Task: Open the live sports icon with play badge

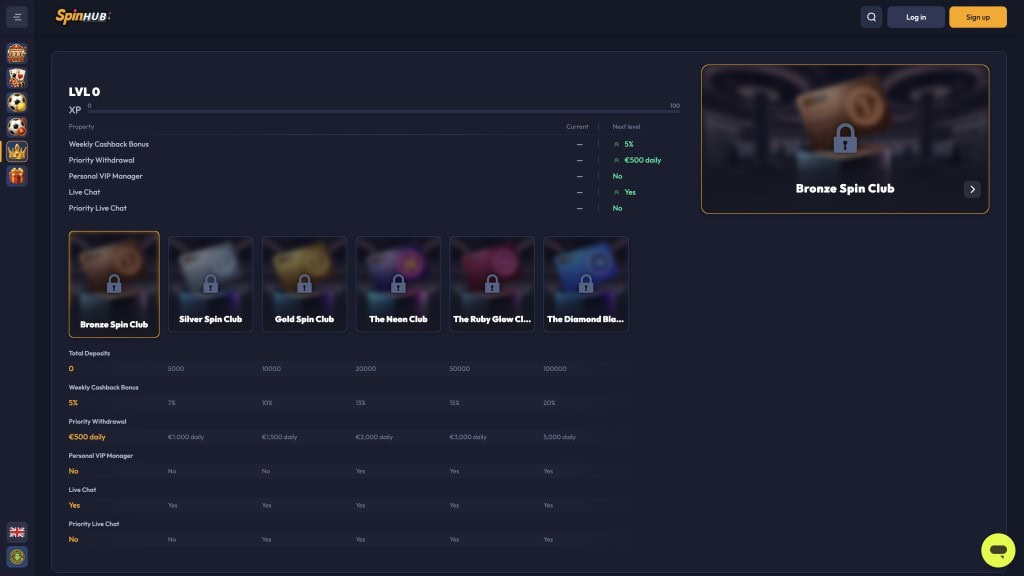Action: coord(17,127)
